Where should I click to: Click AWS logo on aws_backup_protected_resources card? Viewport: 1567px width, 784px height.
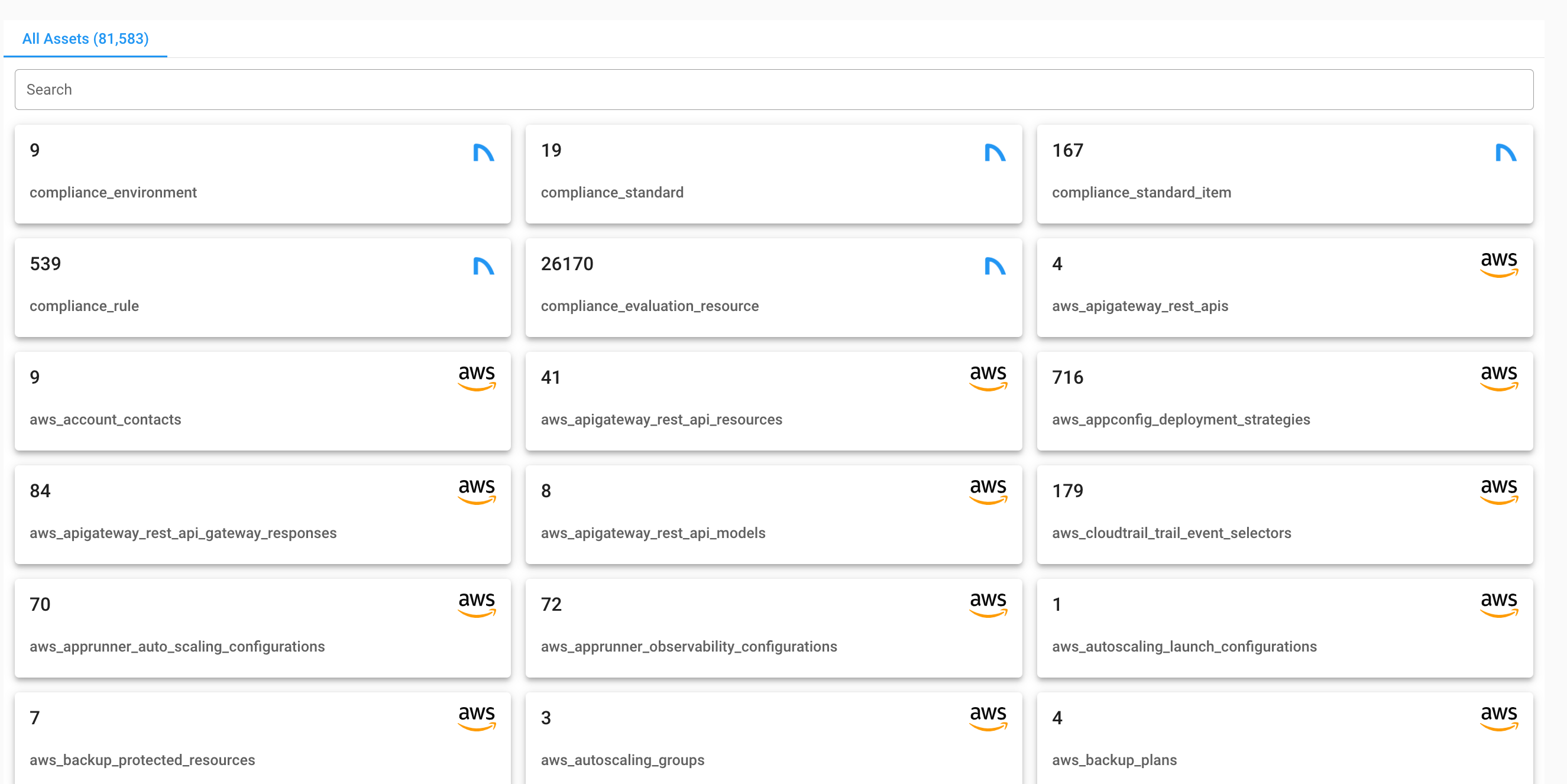(476, 718)
